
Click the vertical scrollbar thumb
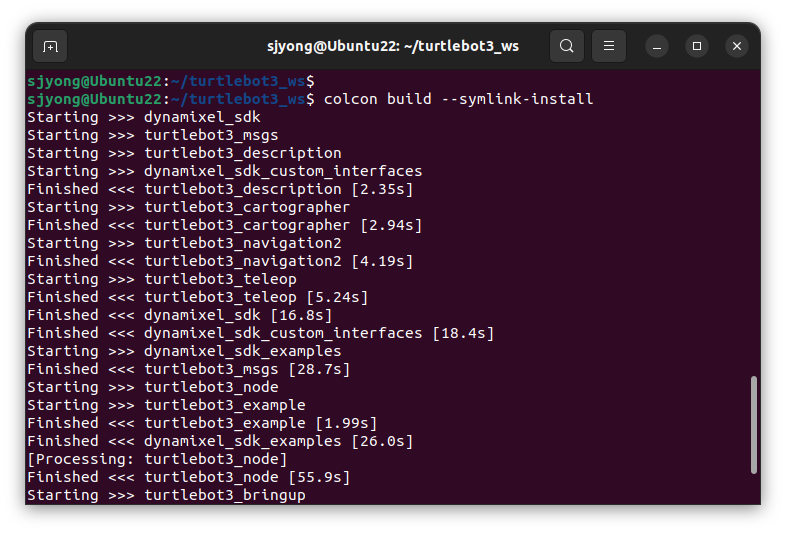coord(753,425)
